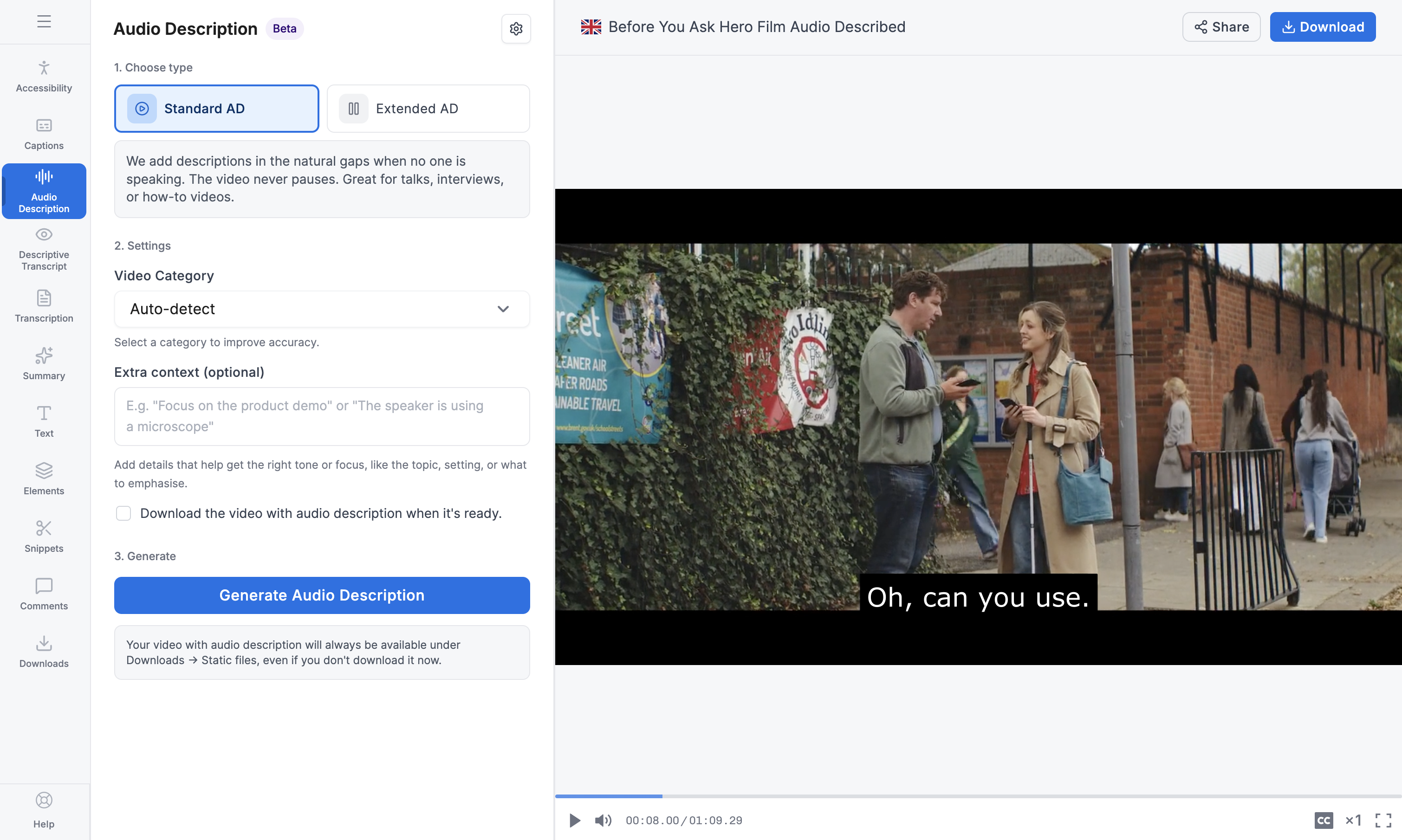Image resolution: width=1402 pixels, height=840 pixels.
Task: Enable downloading the video when ready
Action: coord(123,513)
